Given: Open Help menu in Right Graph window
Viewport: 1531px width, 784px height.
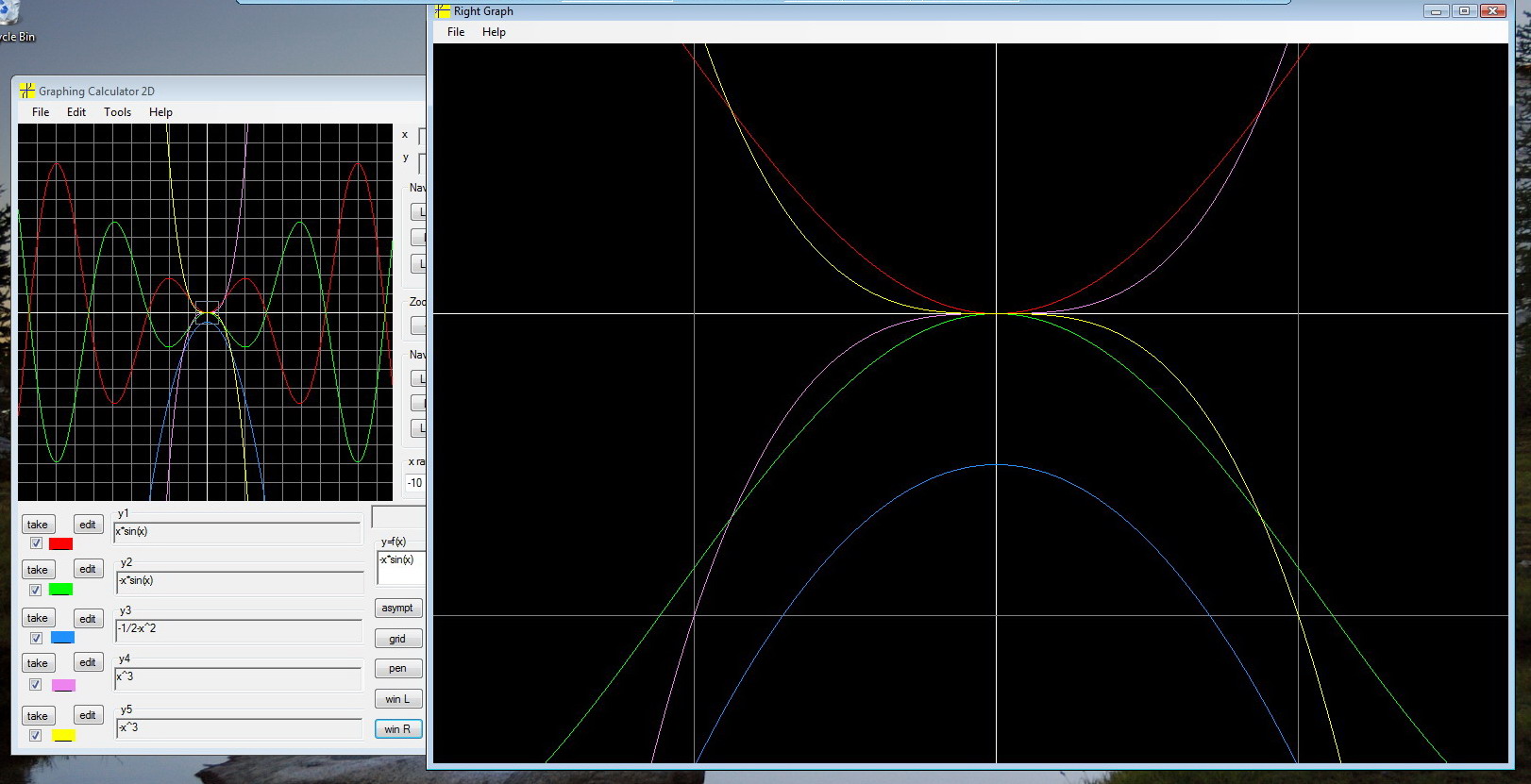Looking at the screenshot, I should (494, 31).
